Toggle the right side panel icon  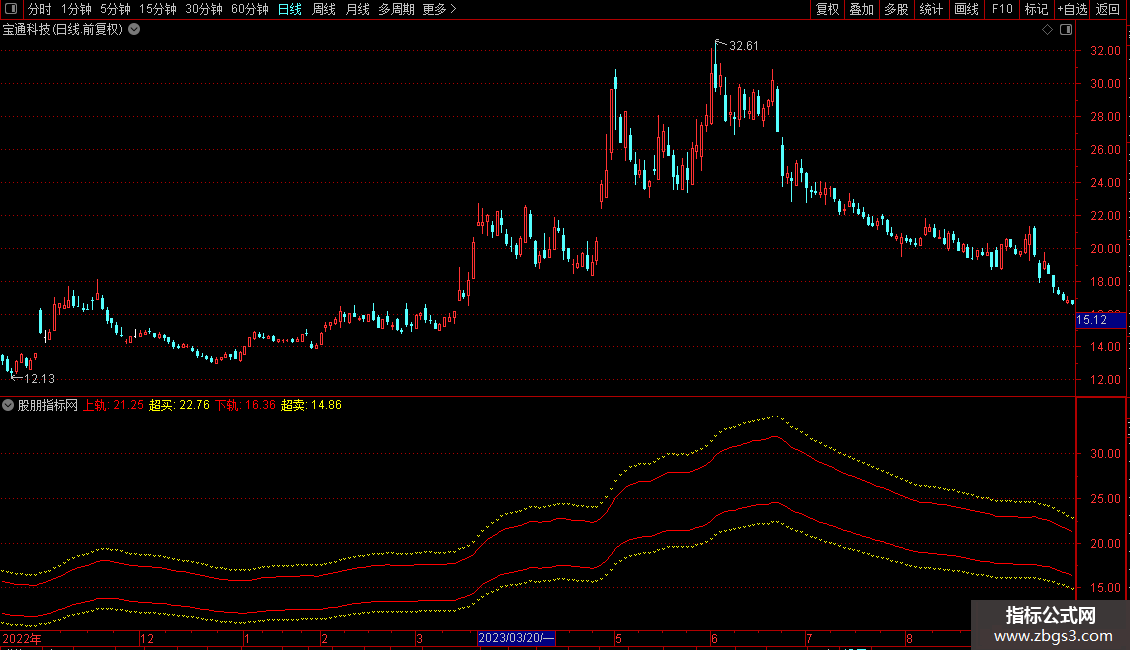click(1066, 30)
